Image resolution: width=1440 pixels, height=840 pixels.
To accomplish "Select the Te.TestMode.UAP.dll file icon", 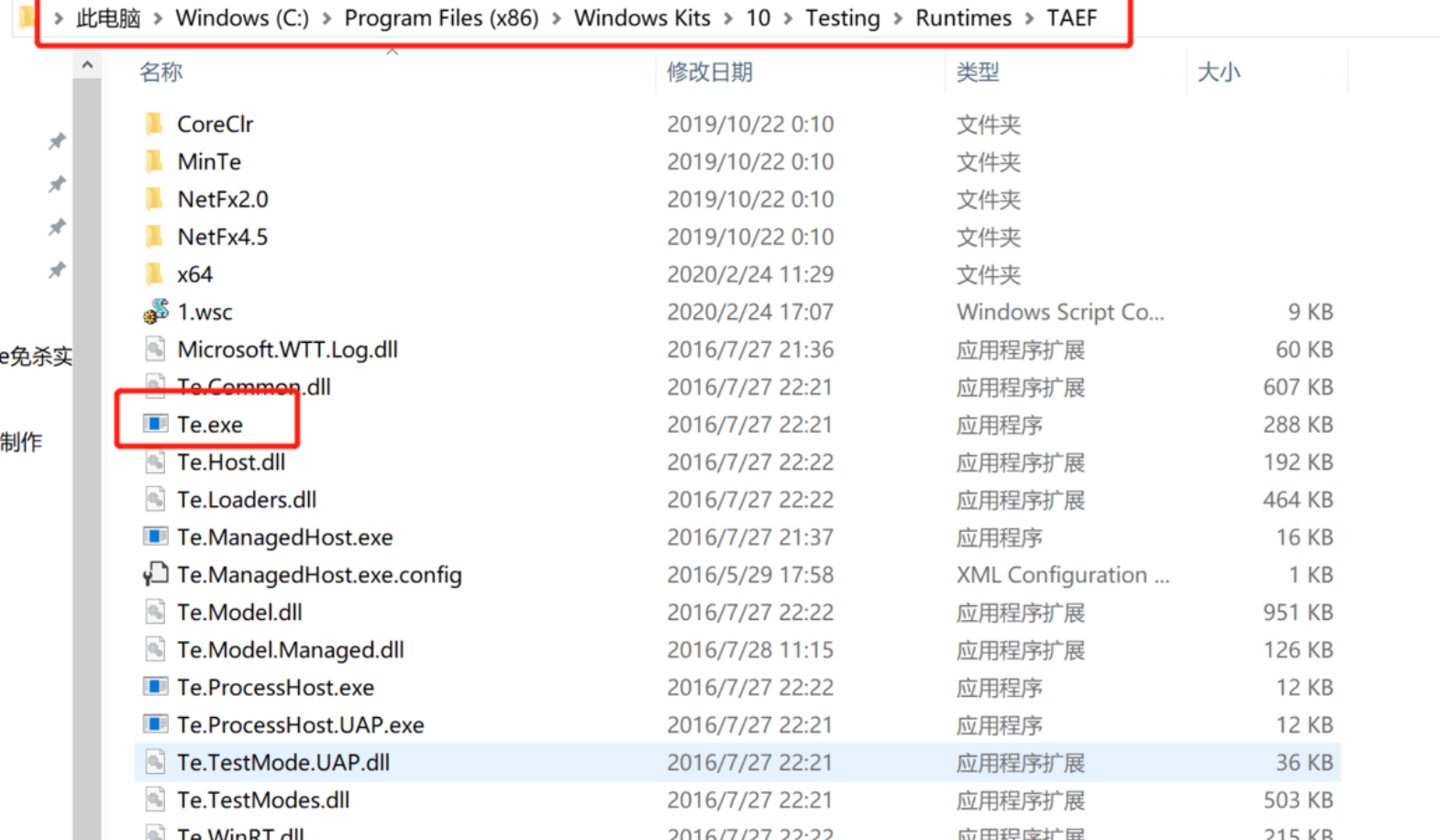I will (x=156, y=762).
